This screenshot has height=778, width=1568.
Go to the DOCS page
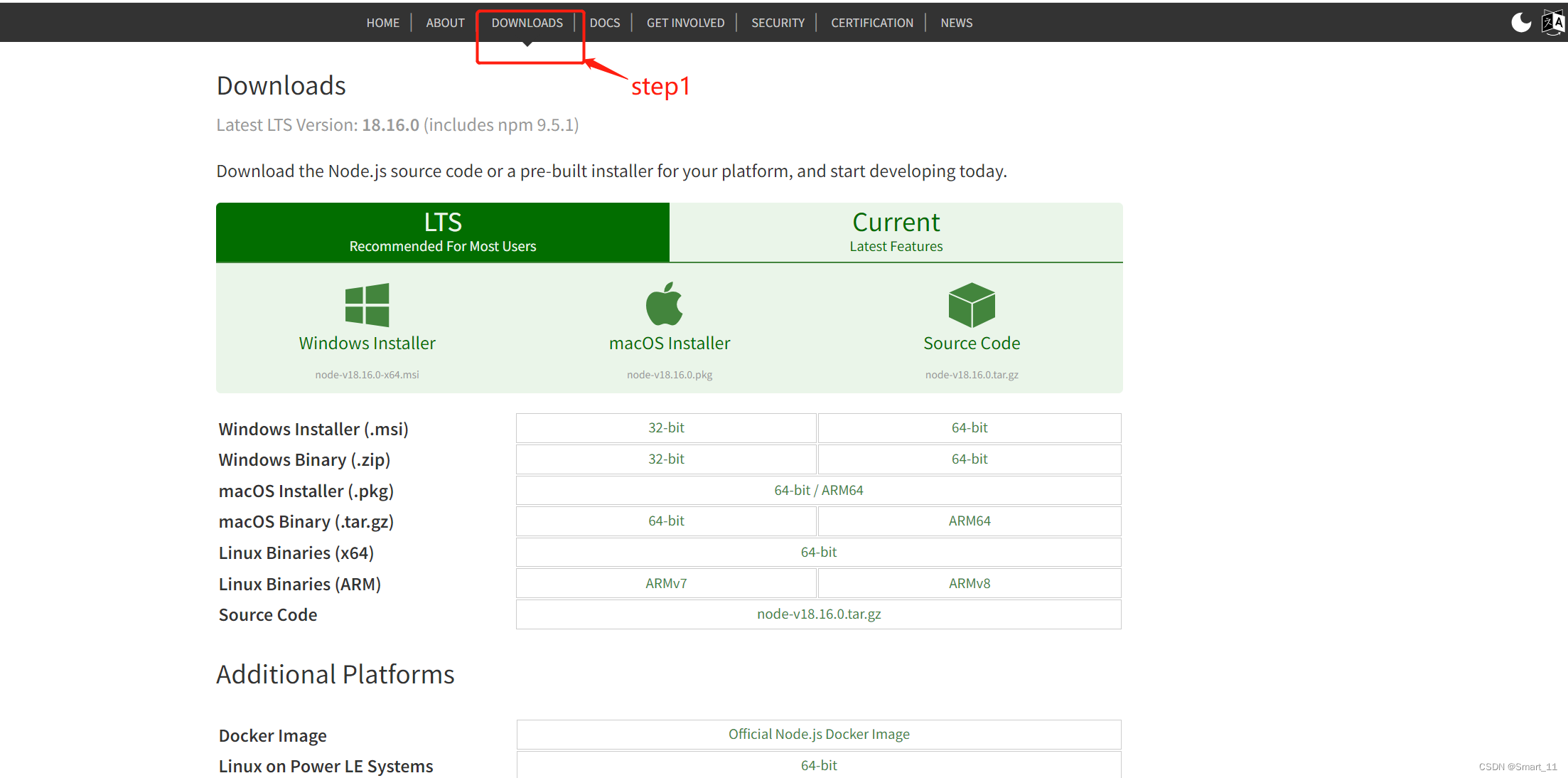[x=605, y=23]
